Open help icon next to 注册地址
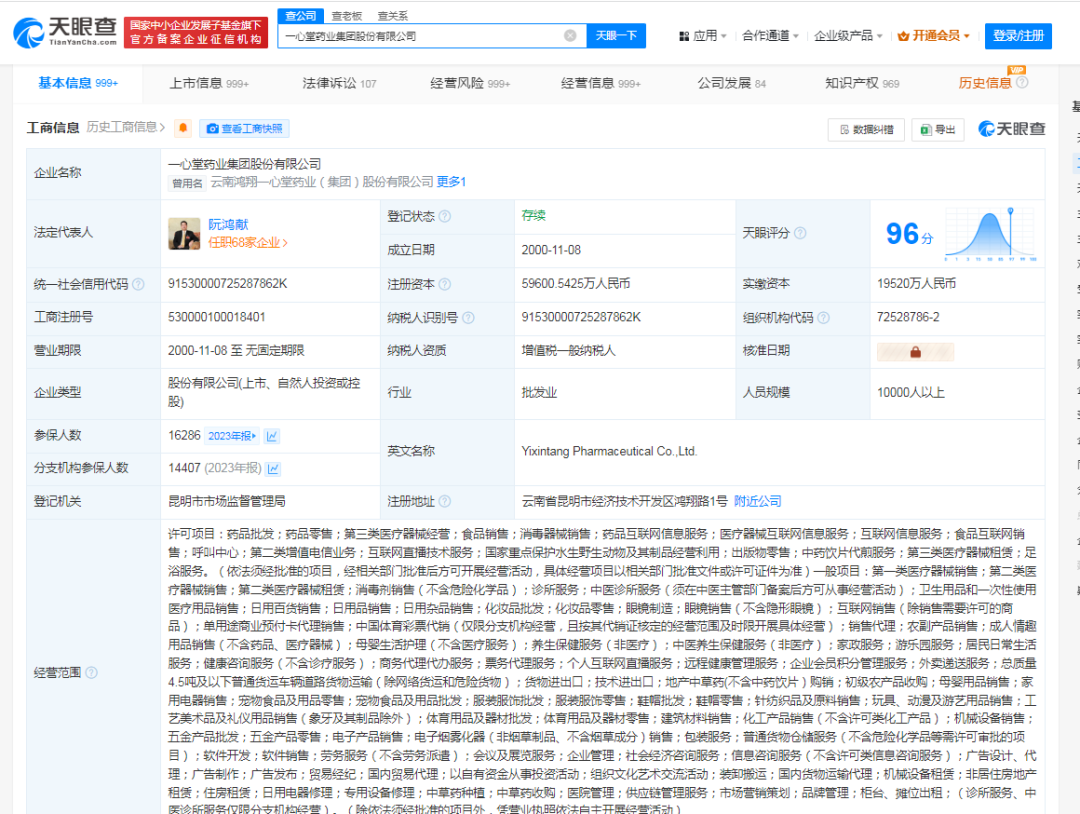Image resolution: width=1080 pixels, height=814 pixels. [445, 501]
